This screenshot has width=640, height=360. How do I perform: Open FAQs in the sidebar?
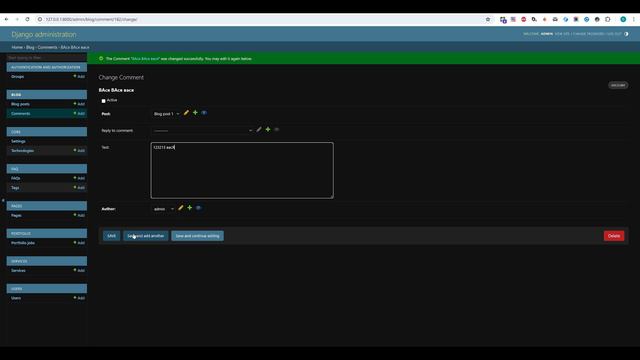pos(16,178)
